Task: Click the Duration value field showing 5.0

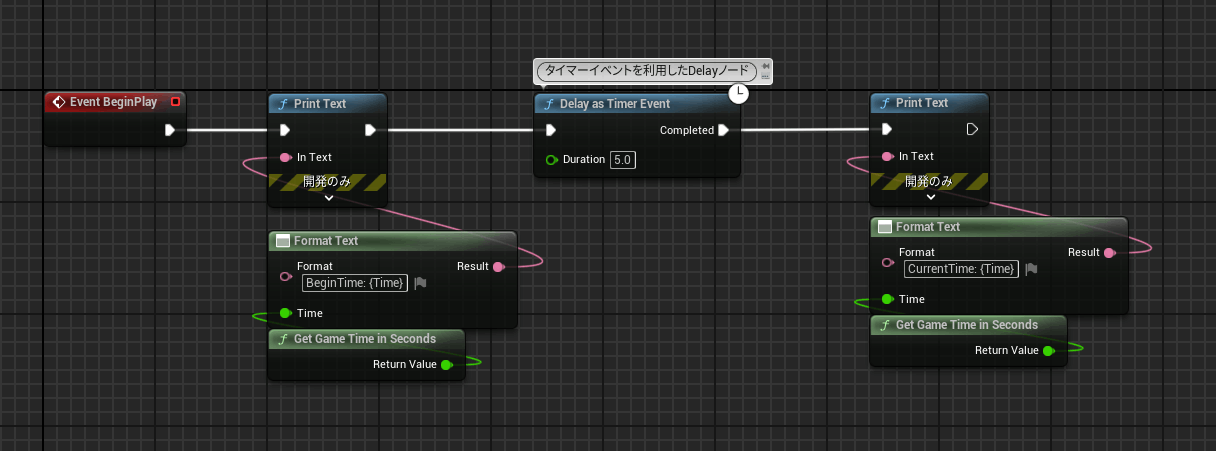Action: pyautogui.click(x=622, y=160)
